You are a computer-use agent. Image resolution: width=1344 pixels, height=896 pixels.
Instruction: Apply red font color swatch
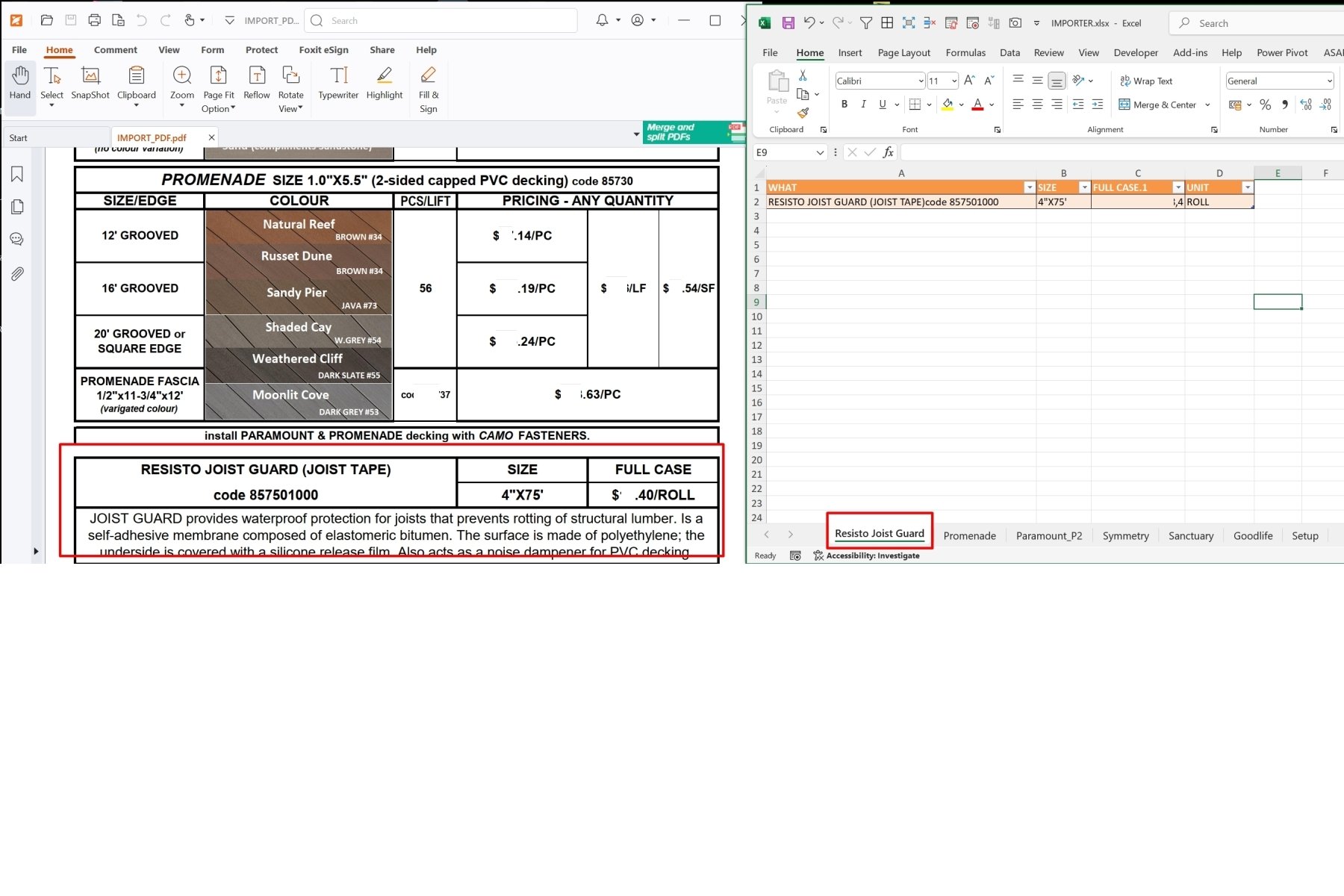point(977,105)
